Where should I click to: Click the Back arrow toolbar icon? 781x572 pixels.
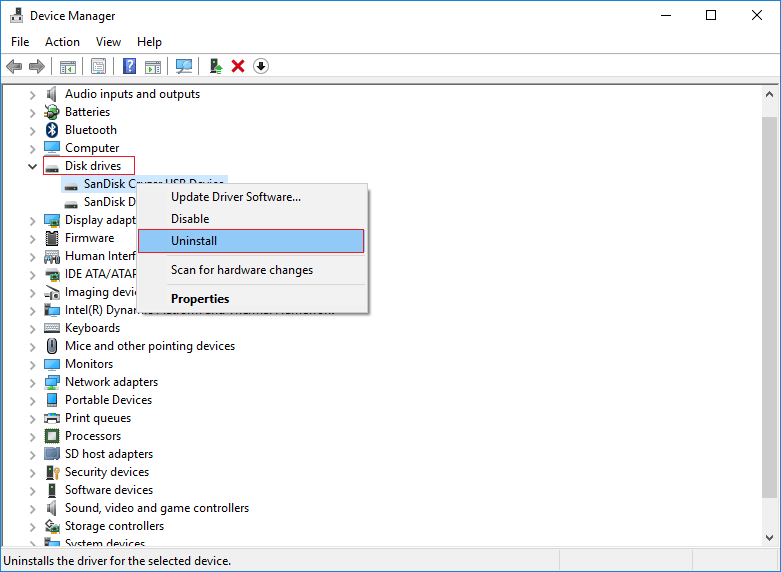[14, 66]
